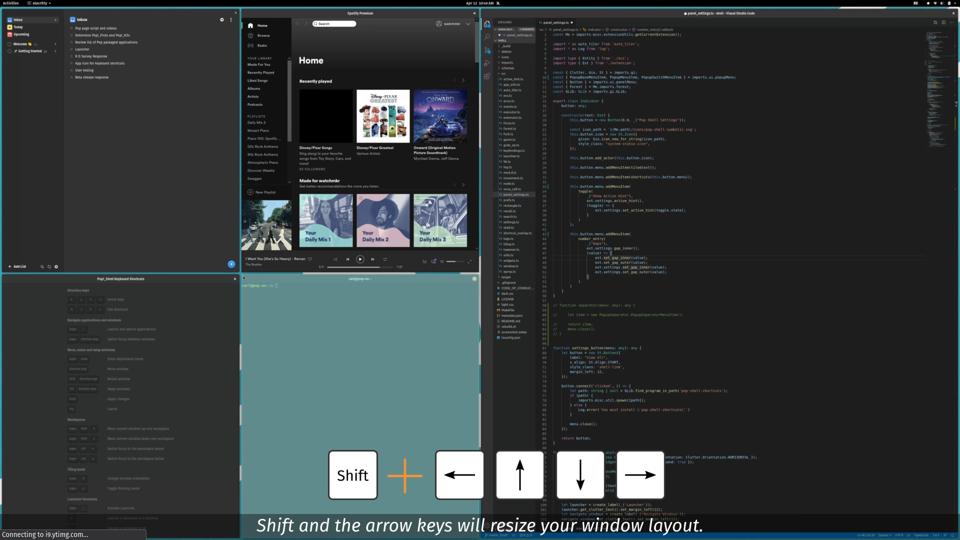The height and width of the screenshot is (540, 960).
Task: Skip to next track in Spotify
Action: [x=372, y=260]
